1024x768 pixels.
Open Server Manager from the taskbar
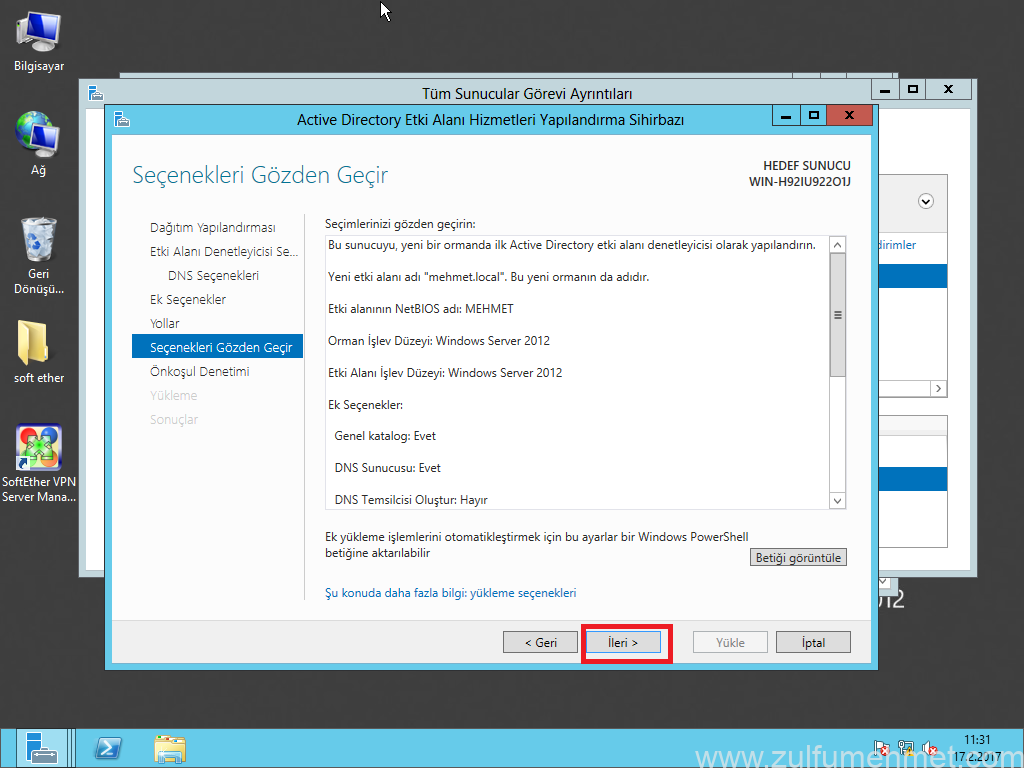click(x=41, y=748)
